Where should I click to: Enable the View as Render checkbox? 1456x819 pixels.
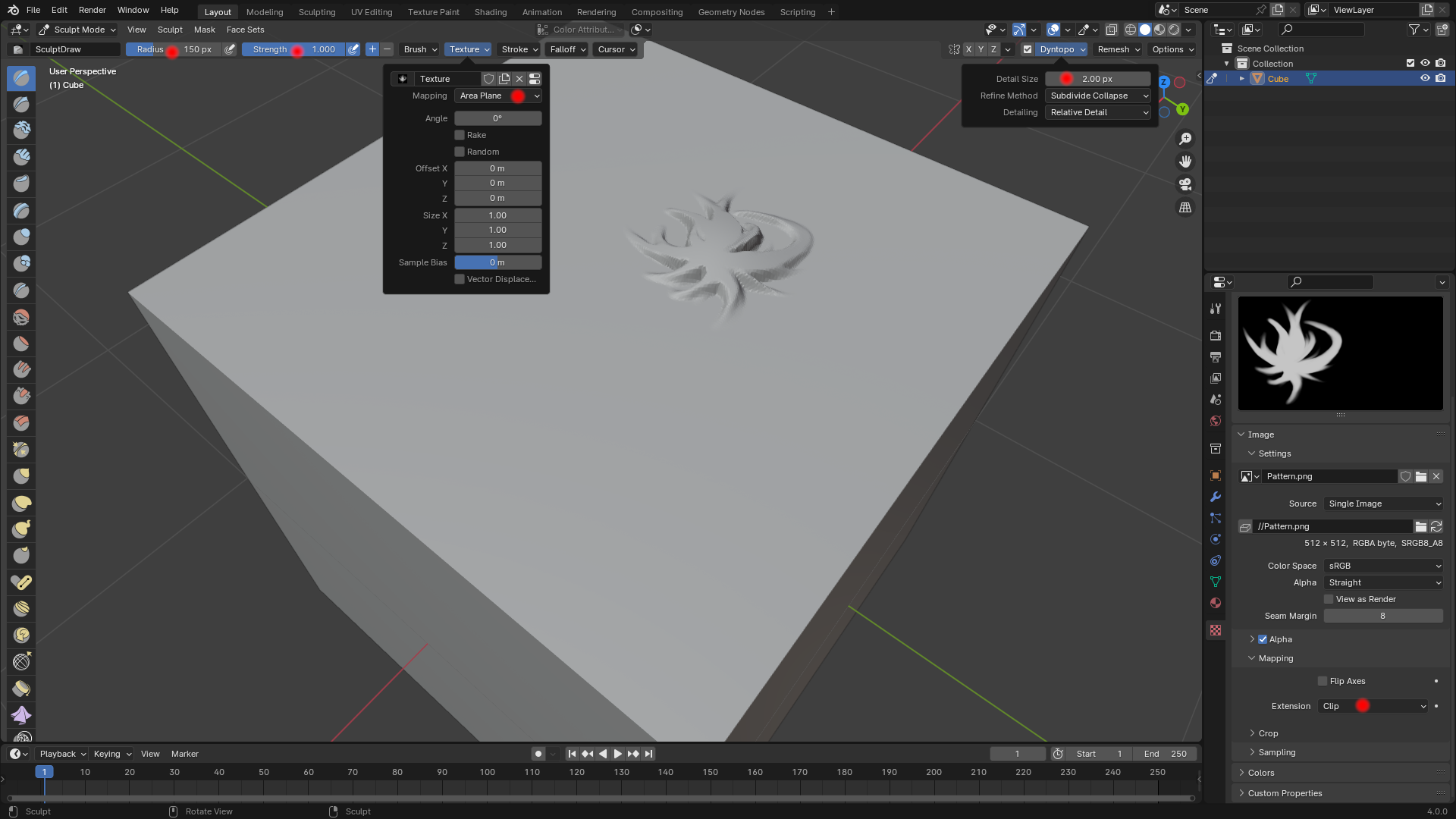click(1329, 599)
